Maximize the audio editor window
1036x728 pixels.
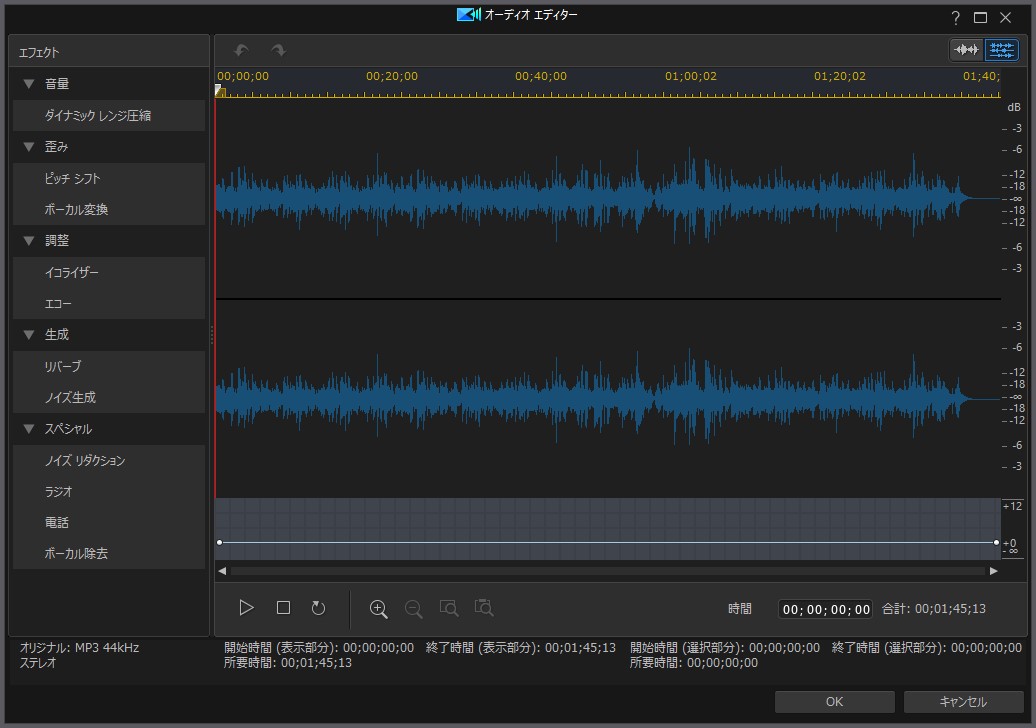[x=980, y=18]
